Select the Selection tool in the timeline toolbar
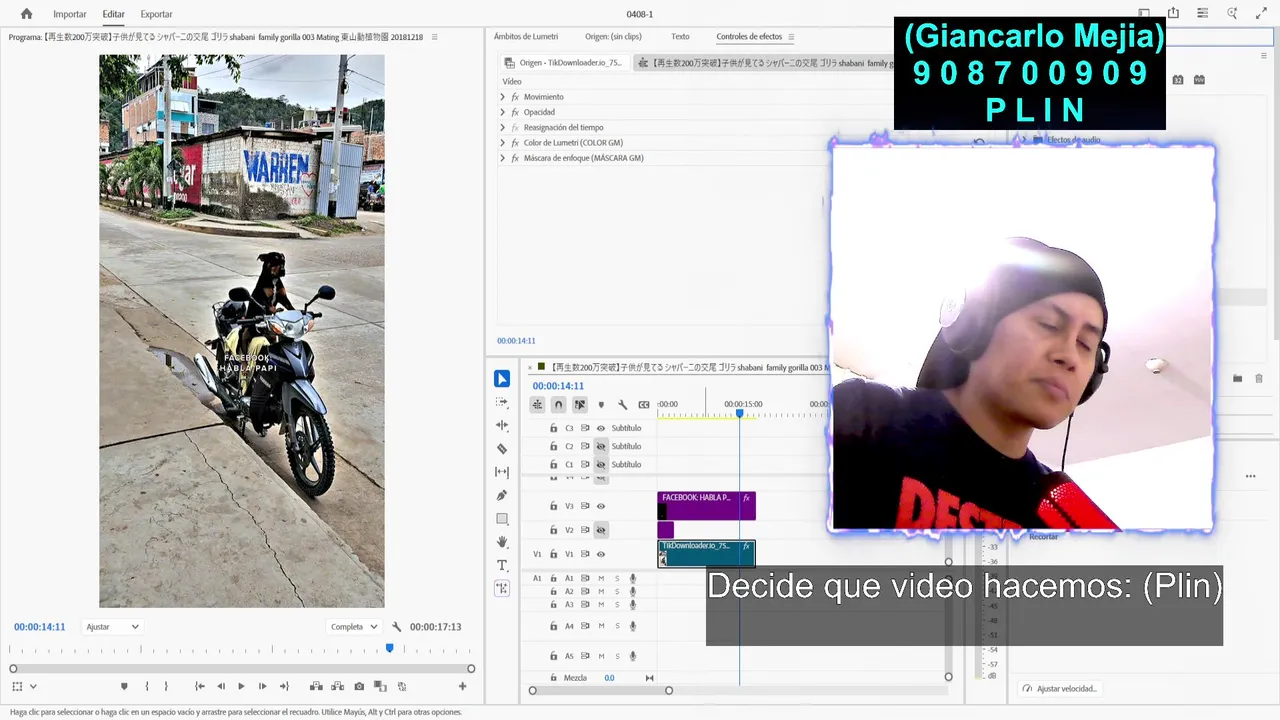The width and height of the screenshot is (1280, 720). tap(502, 379)
